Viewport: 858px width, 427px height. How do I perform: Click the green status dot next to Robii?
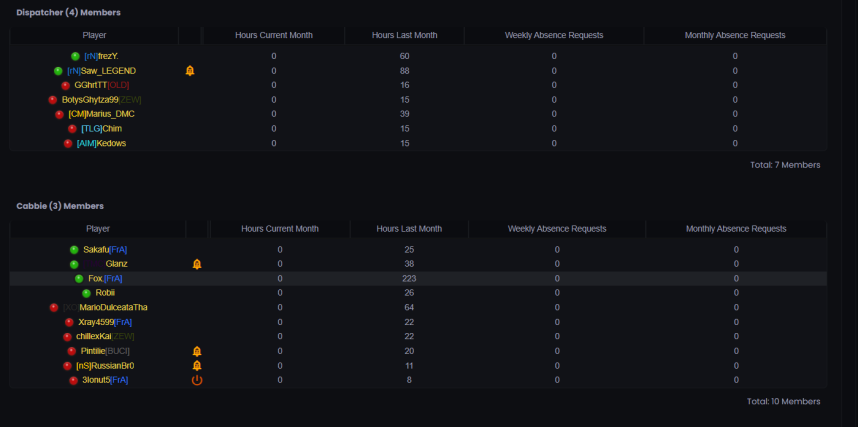coord(86,293)
